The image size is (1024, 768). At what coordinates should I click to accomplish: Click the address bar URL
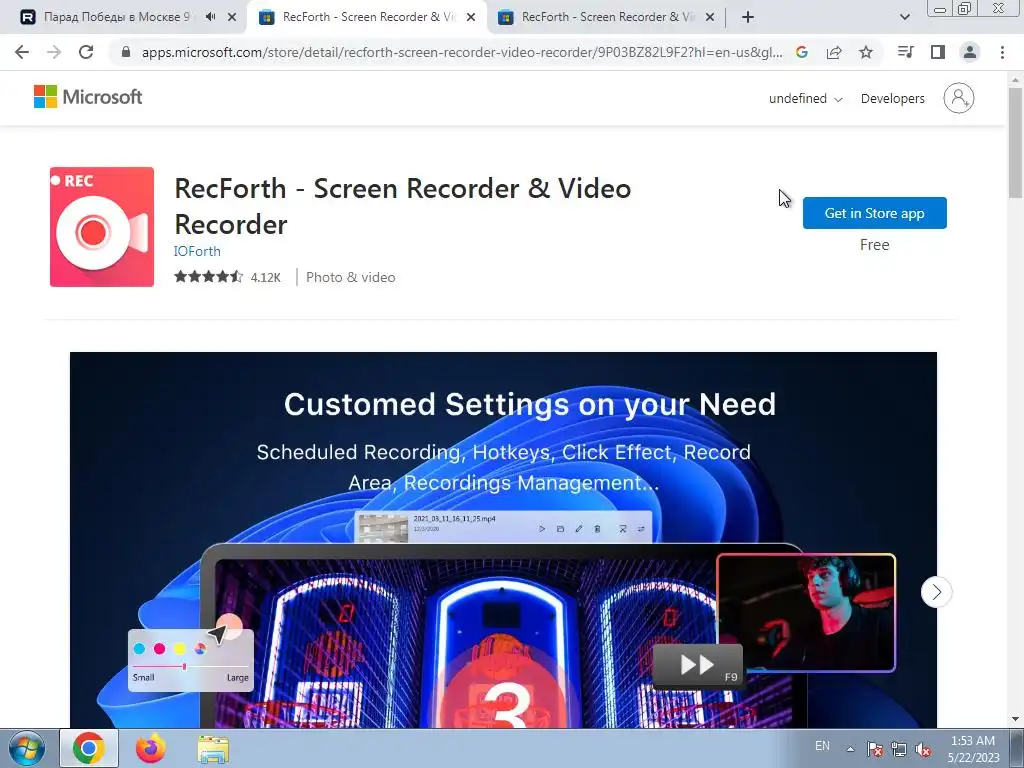point(462,52)
